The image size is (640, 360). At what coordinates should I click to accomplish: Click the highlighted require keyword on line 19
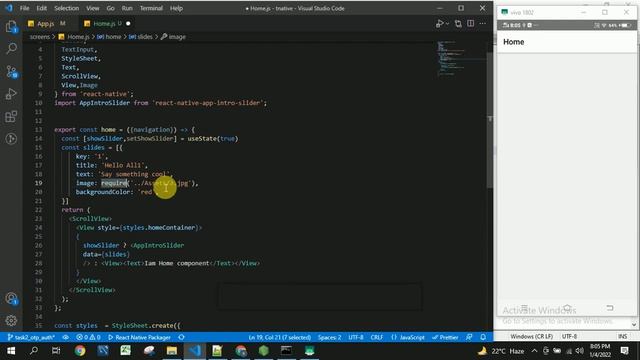(x=114, y=183)
